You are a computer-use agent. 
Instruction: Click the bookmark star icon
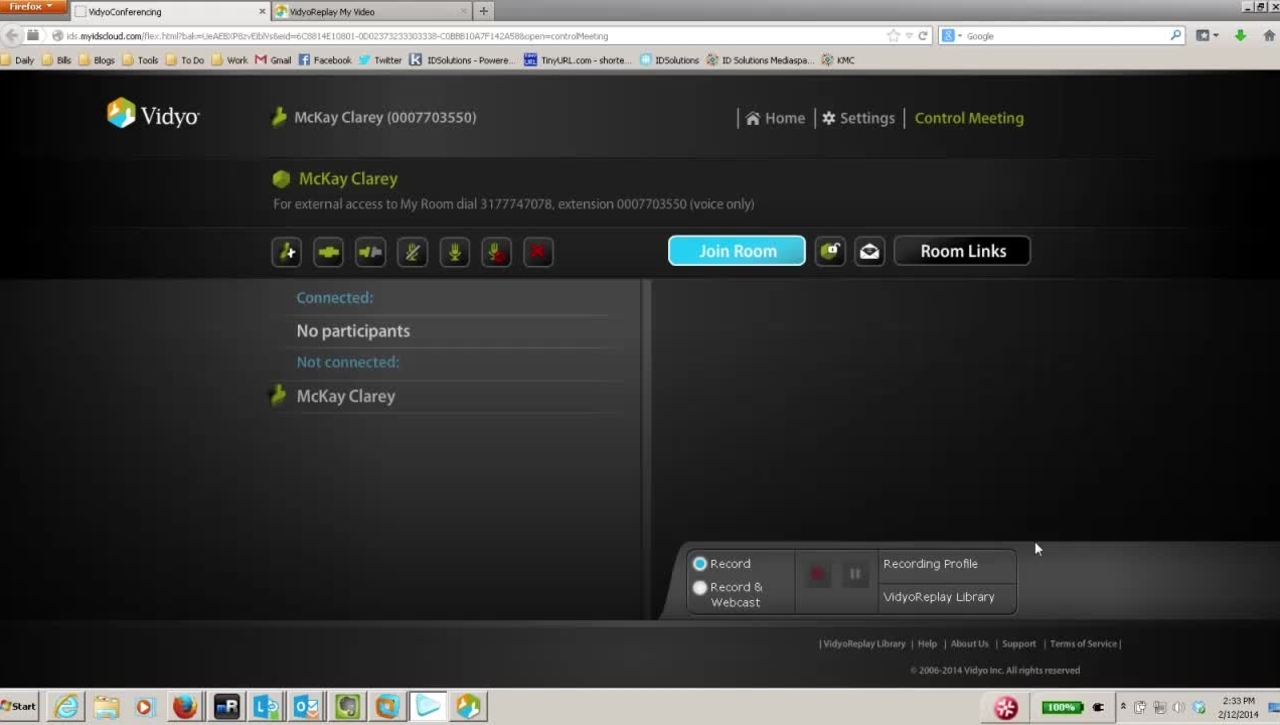click(893, 36)
